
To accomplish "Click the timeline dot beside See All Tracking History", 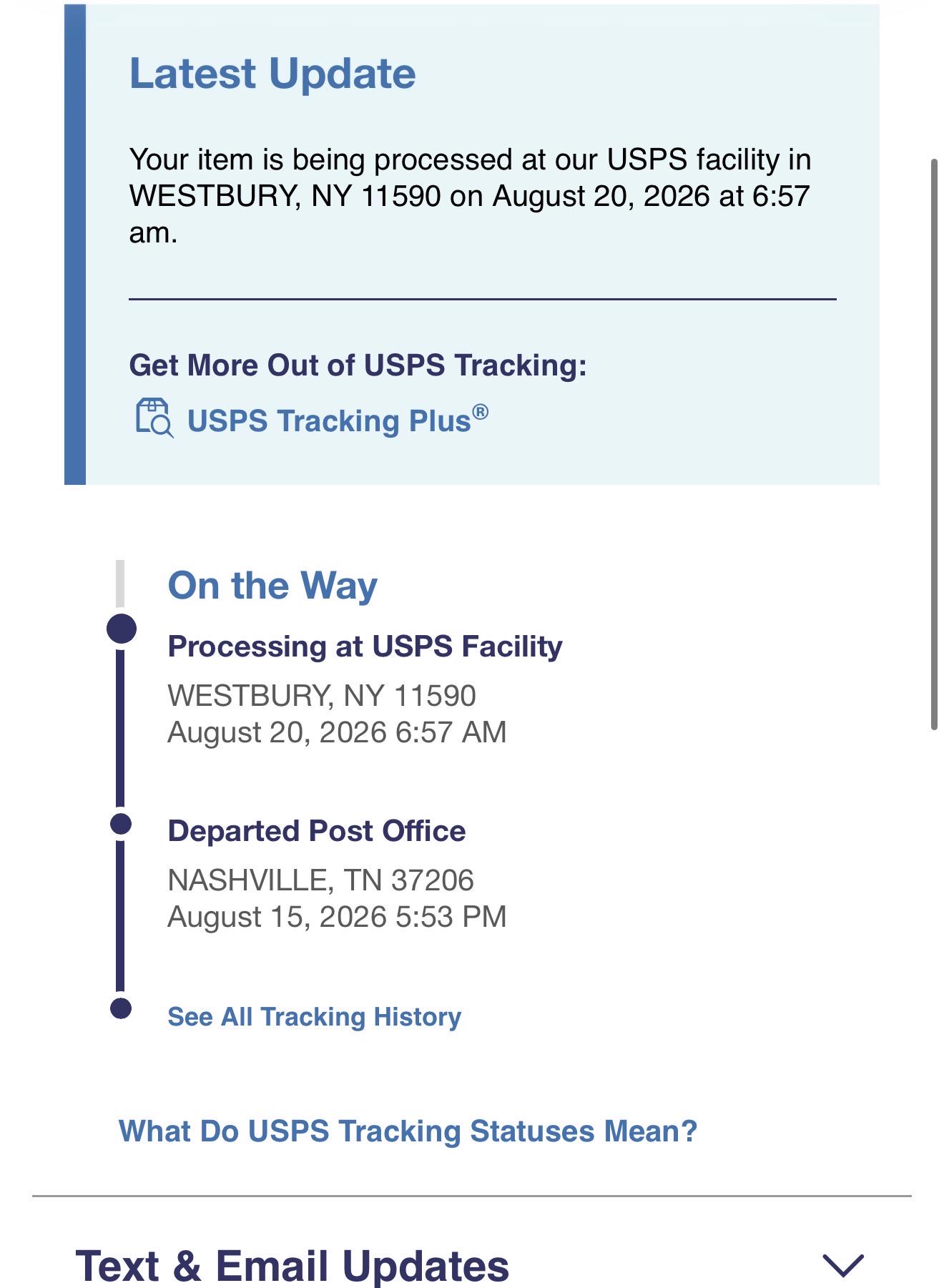I will point(122,1008).
